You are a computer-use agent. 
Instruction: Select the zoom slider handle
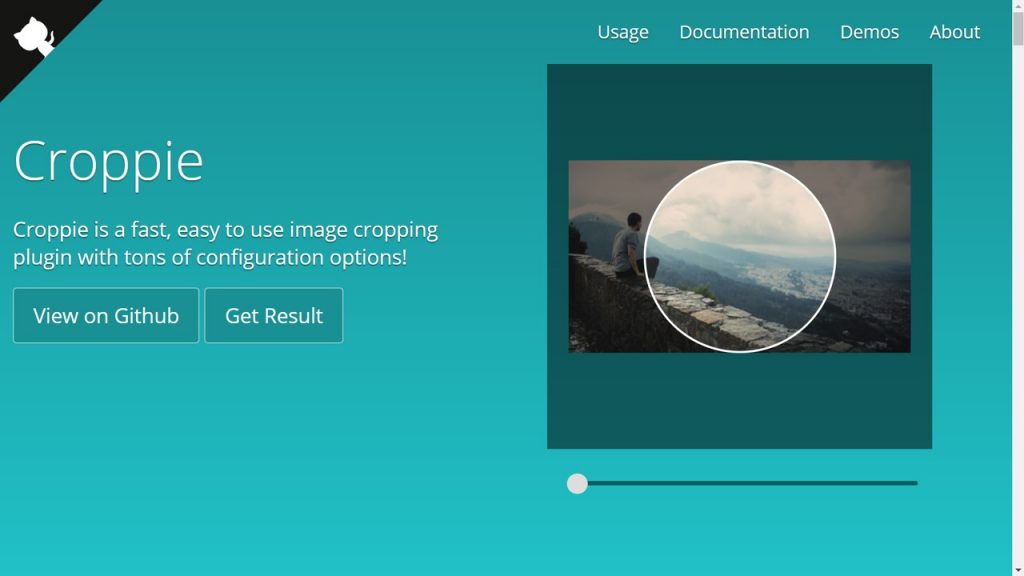(x=577, y=483)
